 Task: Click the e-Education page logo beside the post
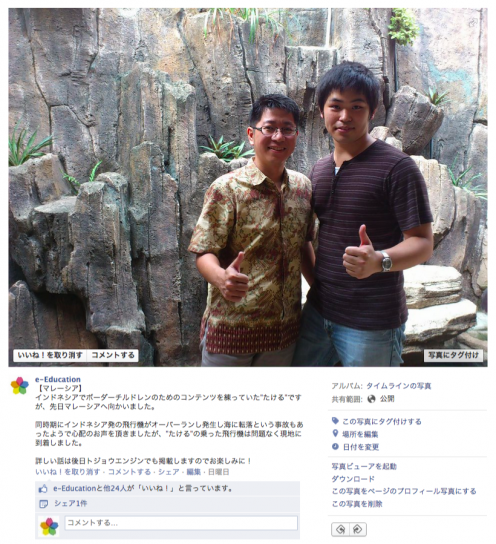tap(19, 385)
